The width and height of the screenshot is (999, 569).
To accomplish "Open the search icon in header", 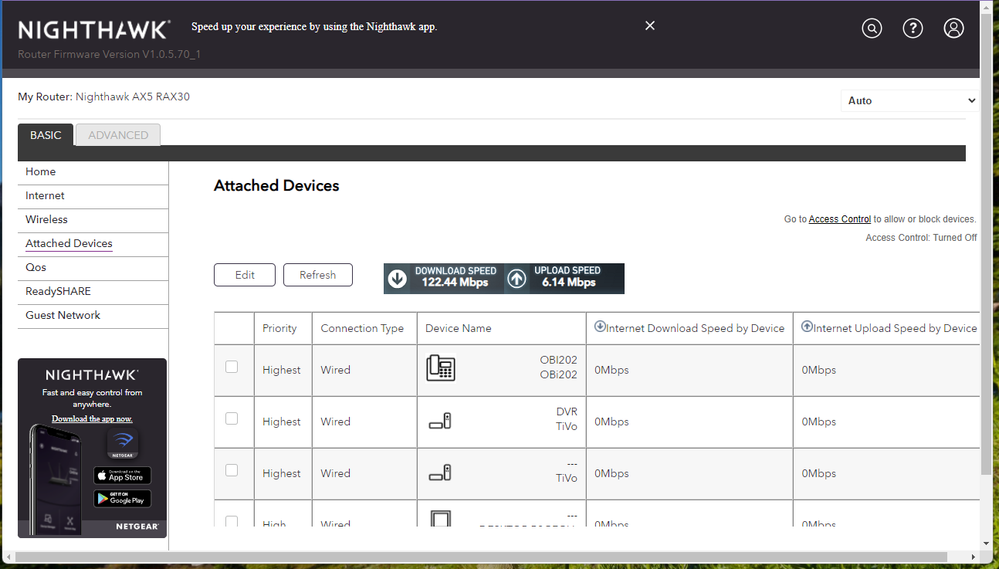I will click(872, 28).
